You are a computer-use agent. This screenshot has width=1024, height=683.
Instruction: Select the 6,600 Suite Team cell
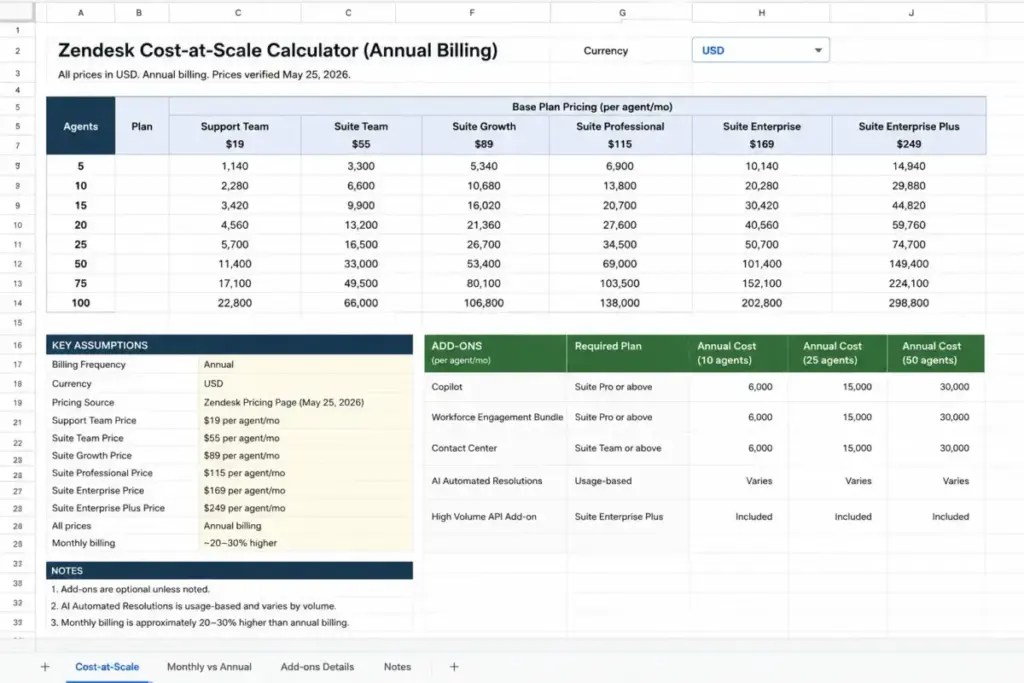tap(360, 185)
